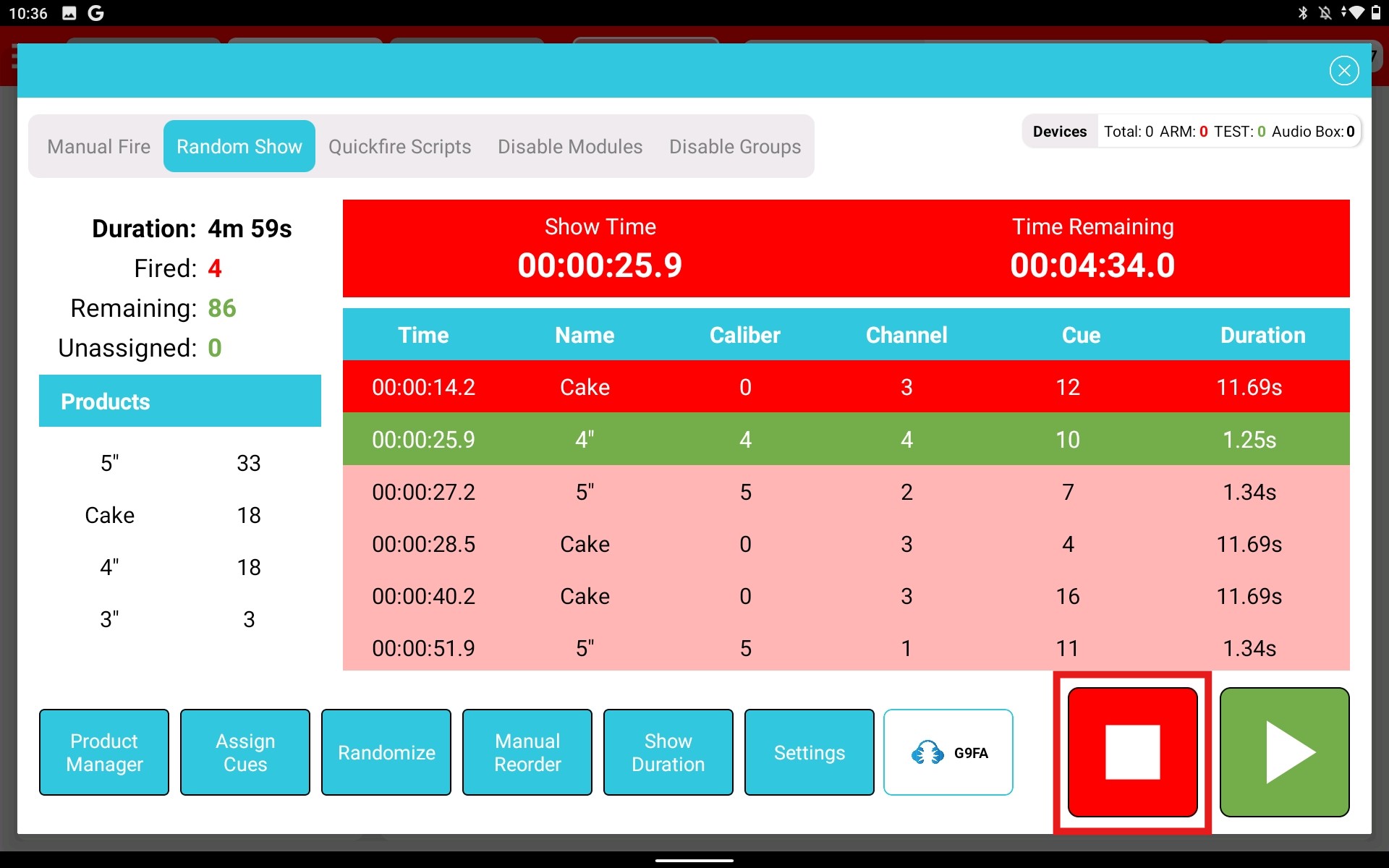Screen dimensions: 1389x868
Task: Click the Assign Cues button
Action: [245, 752]
